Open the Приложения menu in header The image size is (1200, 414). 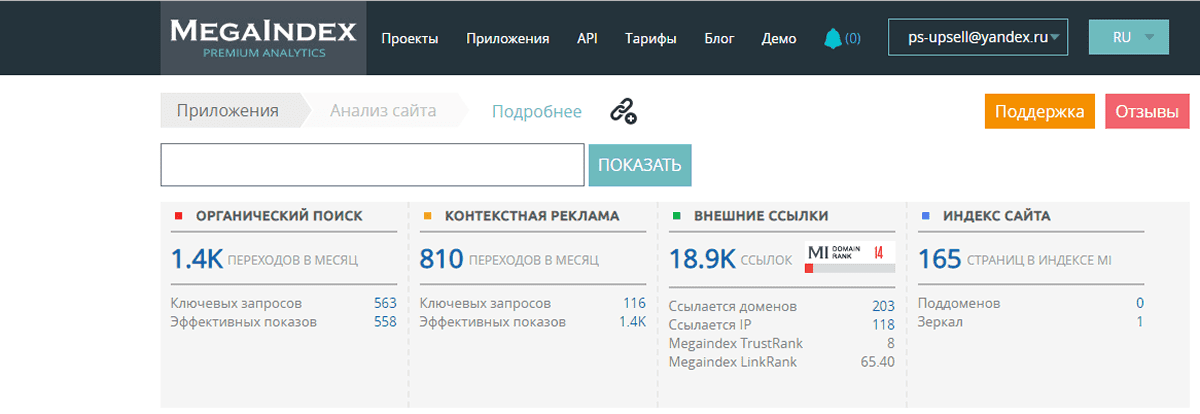coord(508,39)
